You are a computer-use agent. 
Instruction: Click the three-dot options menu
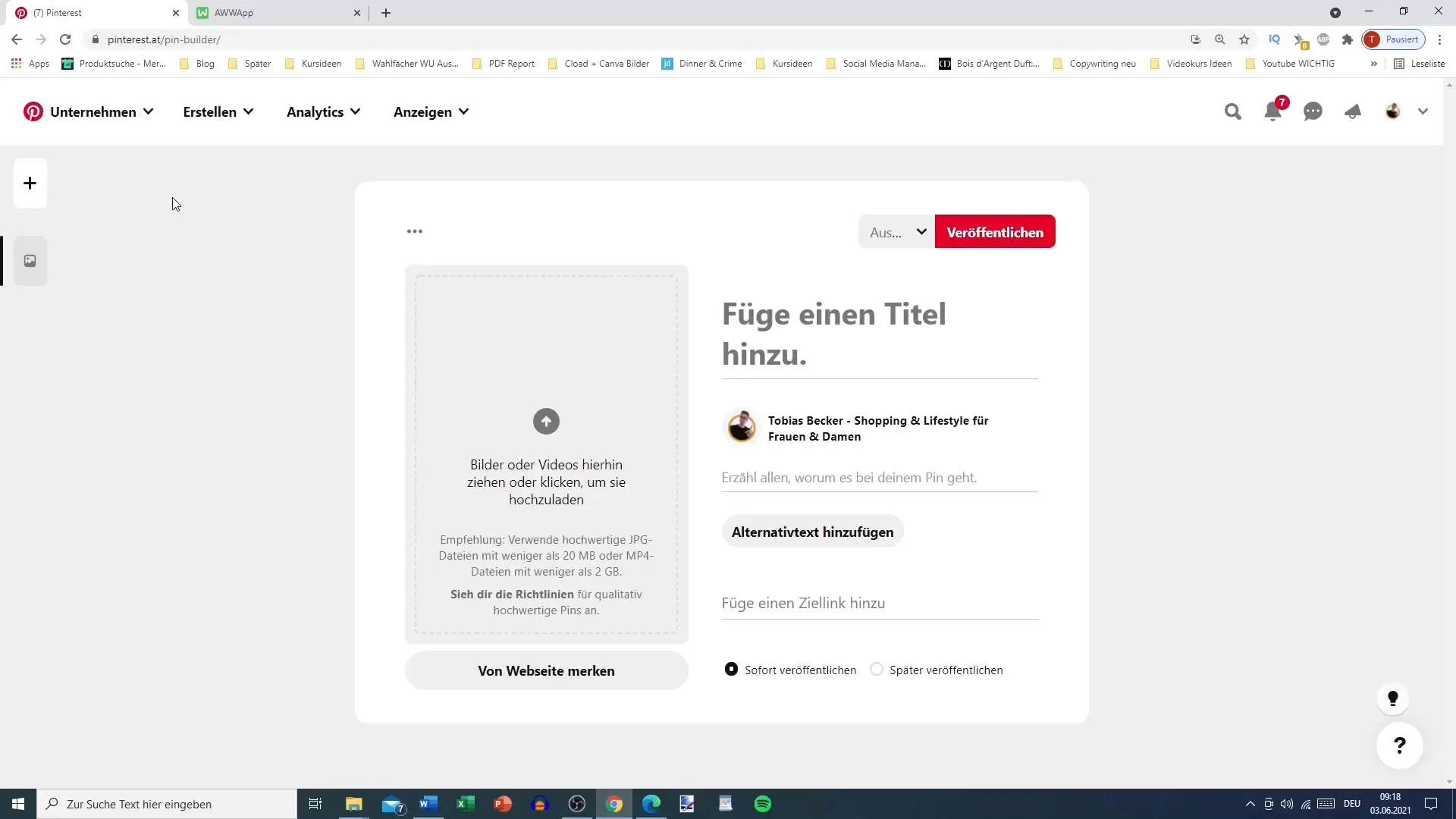[415, 231]
